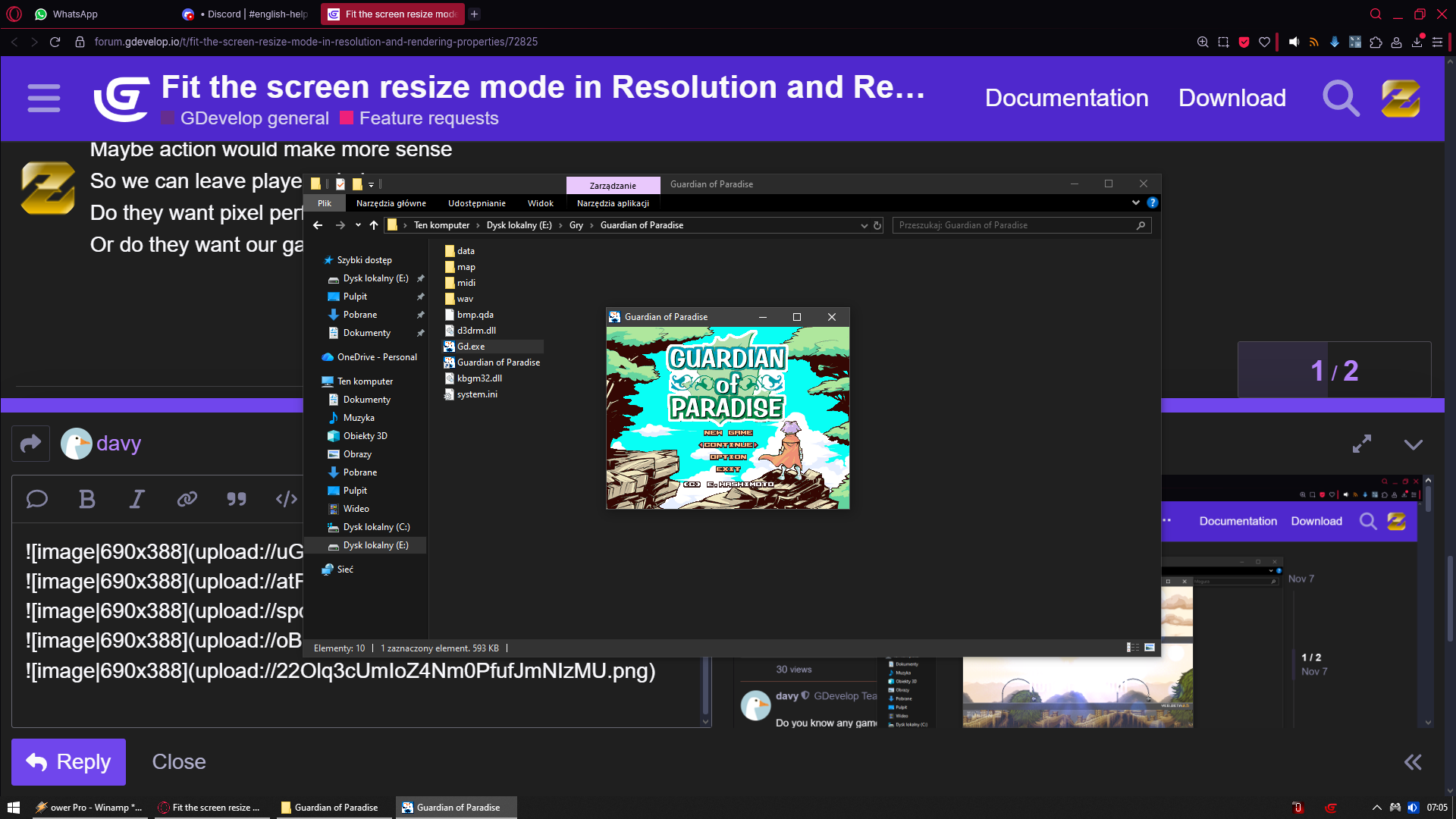Toggle bold formatting in composer
The width and height of the screenshot is (1456, 819).
87,499
